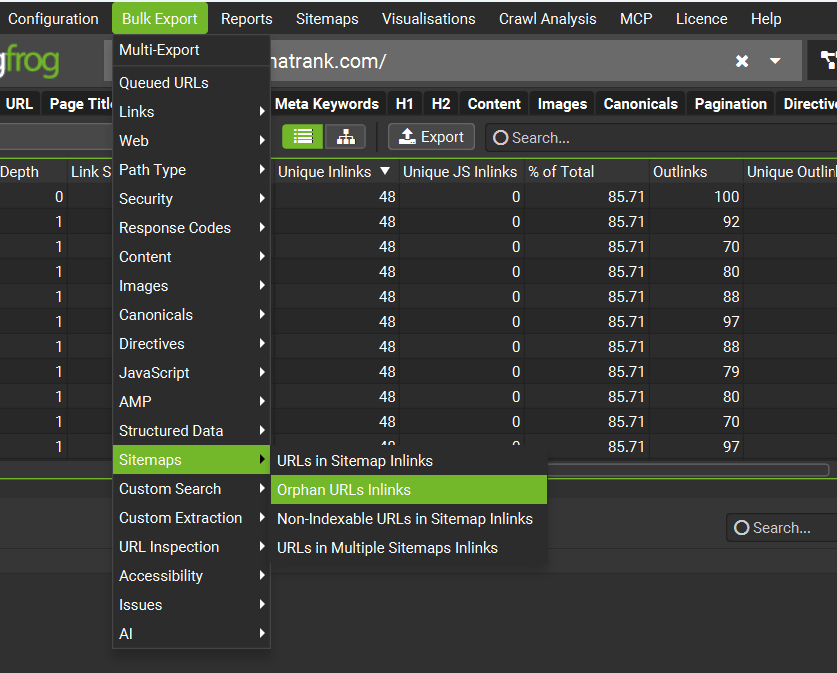The image size is (837, 673).
Task: Open the Meta Keywords tab
Action: click(x=327, y=104)
